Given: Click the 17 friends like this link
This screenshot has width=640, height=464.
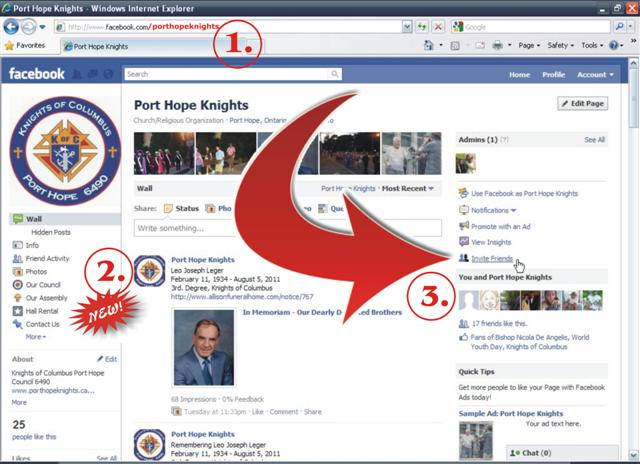Looking at the screenshot, I should point(499,324).
